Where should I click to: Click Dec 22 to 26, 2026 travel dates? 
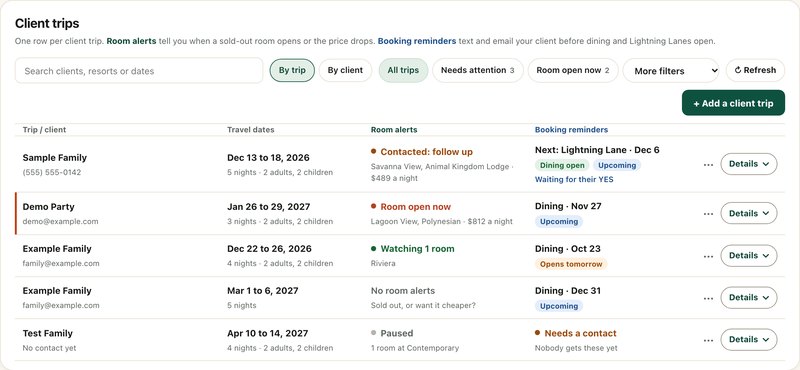click(x=269, y=249)
